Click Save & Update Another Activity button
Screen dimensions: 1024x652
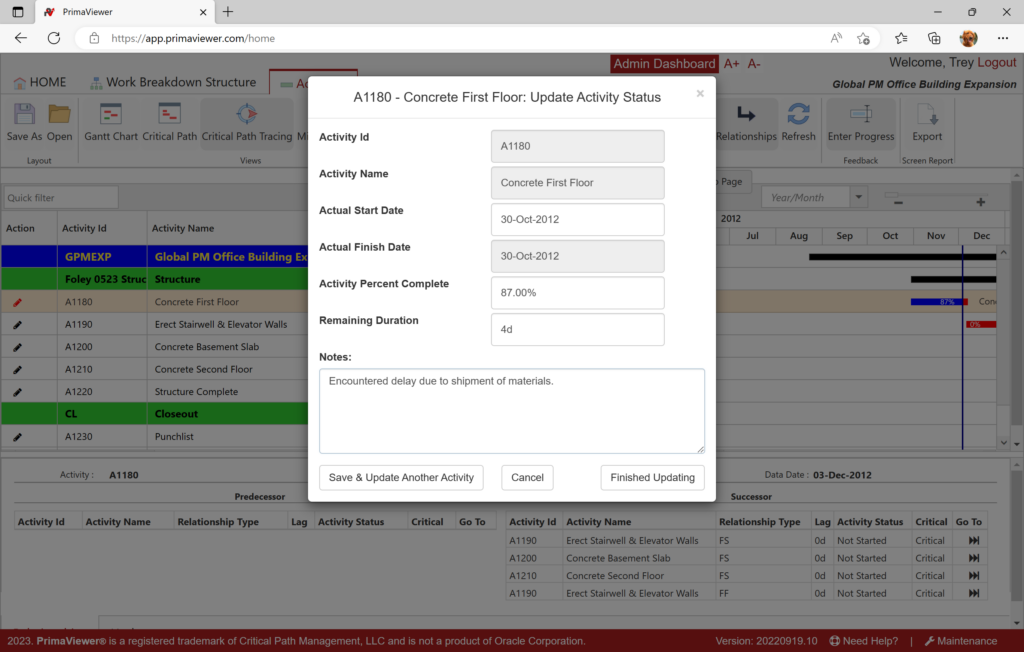tap(401, 478)
